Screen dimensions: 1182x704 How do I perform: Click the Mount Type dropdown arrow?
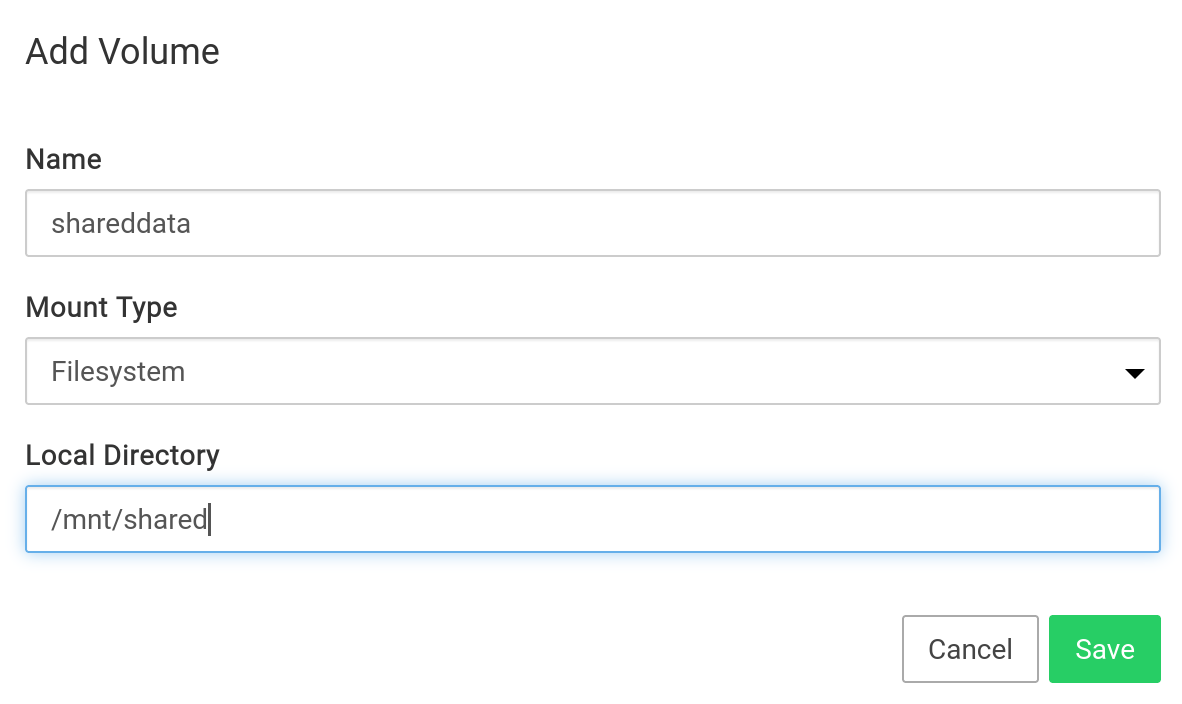[1134, 373]
